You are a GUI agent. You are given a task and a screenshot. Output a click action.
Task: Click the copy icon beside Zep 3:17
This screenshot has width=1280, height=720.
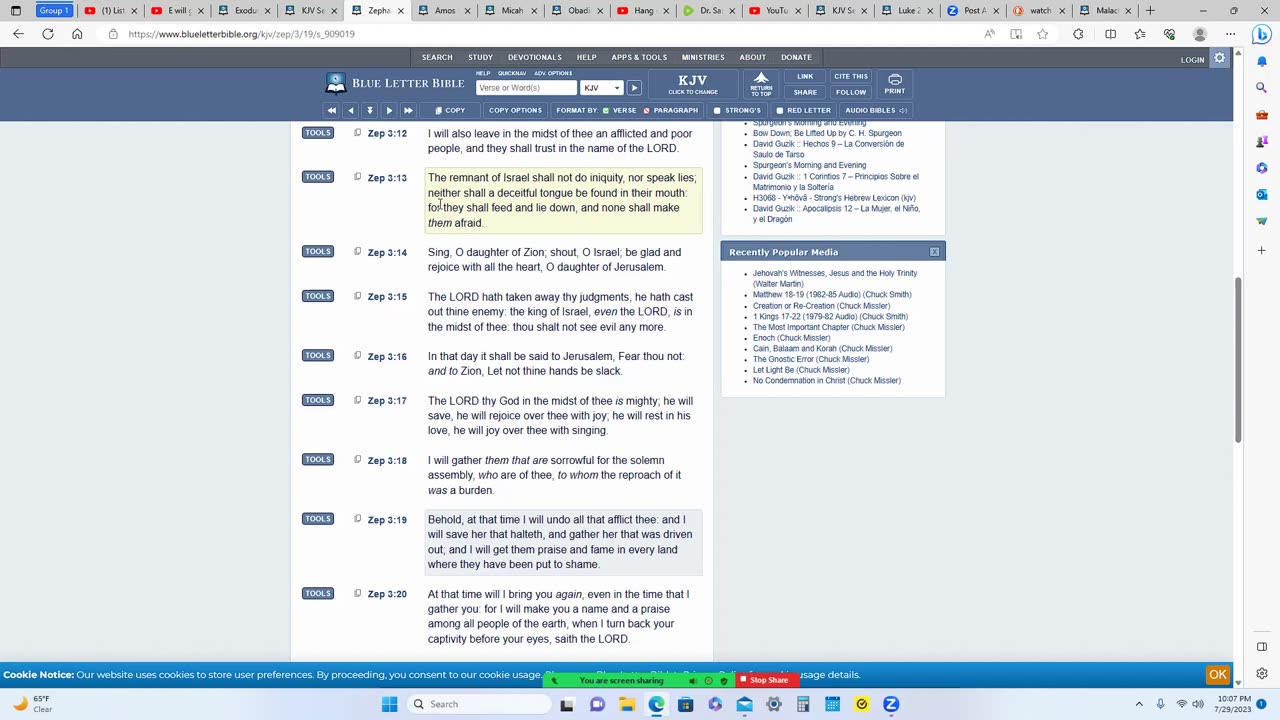[x=357, y=400]
